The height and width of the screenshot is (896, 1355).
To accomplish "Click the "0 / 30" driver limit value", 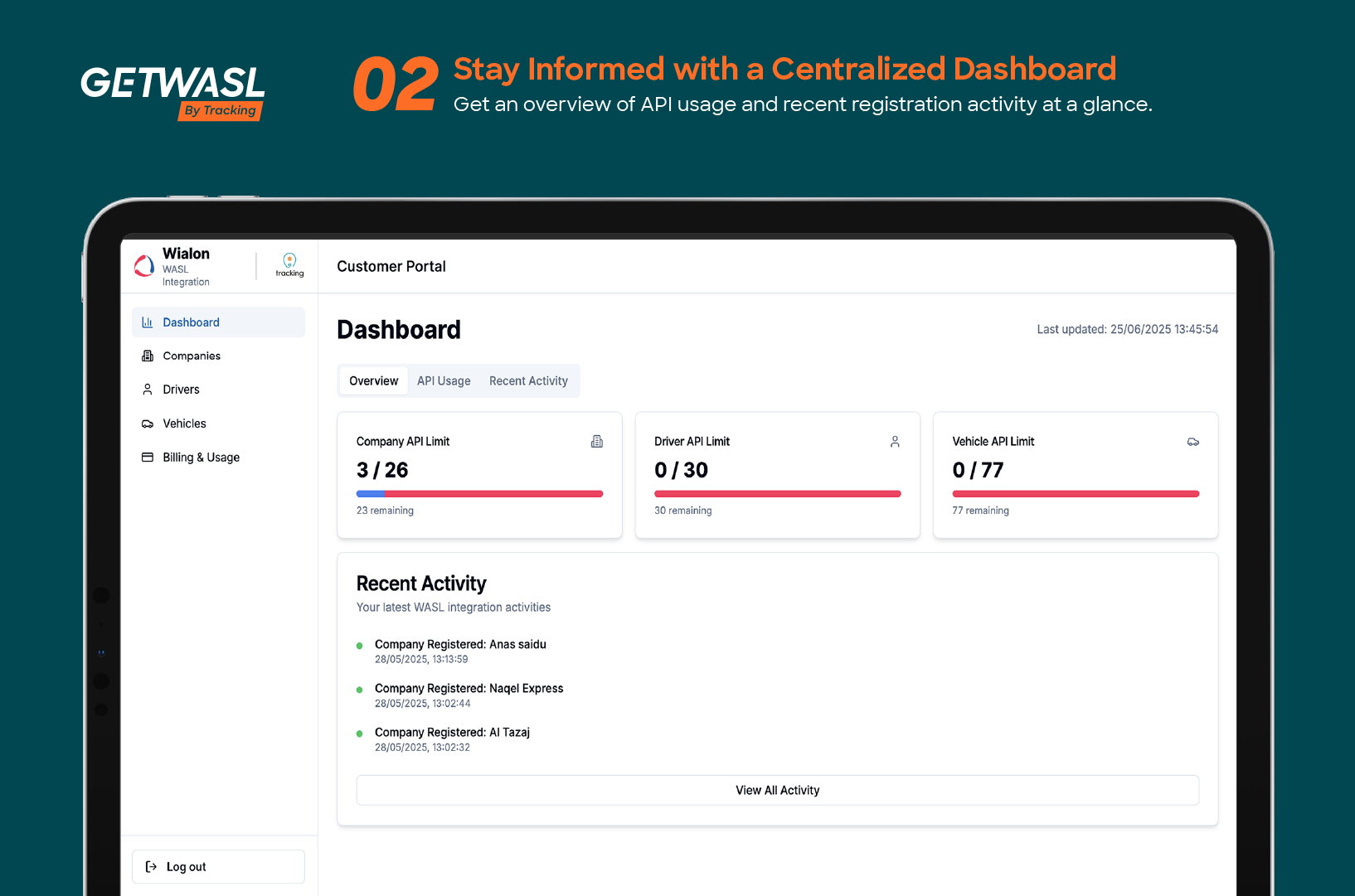I will pyautogui.click(x=681, y=471).
